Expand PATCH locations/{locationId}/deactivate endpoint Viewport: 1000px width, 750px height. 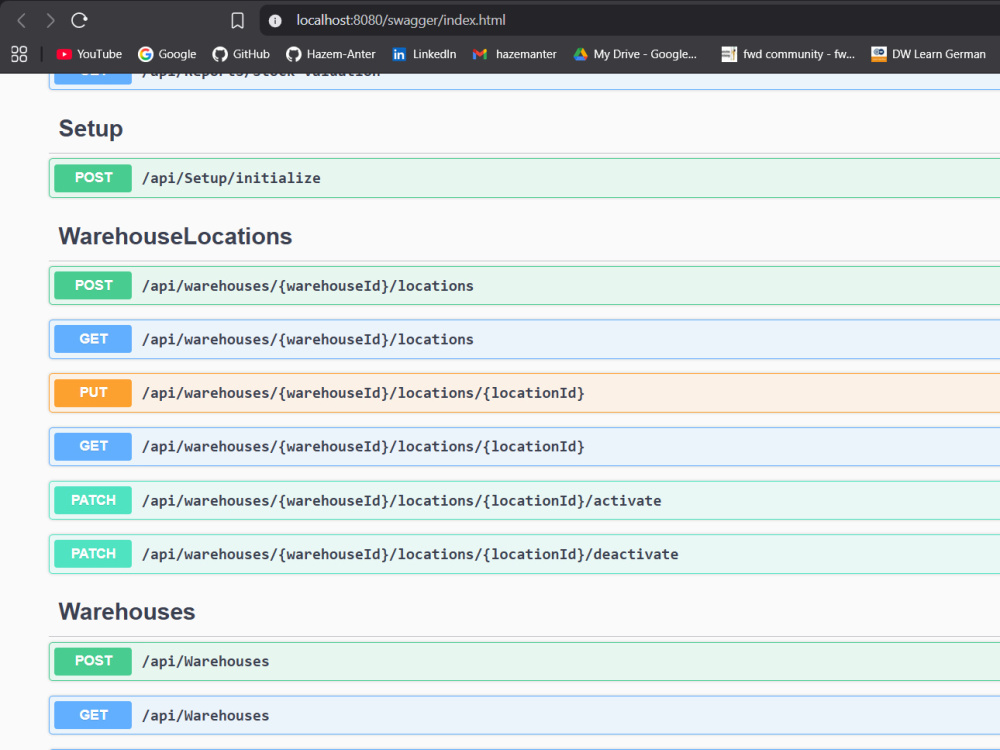coord(524,554)
